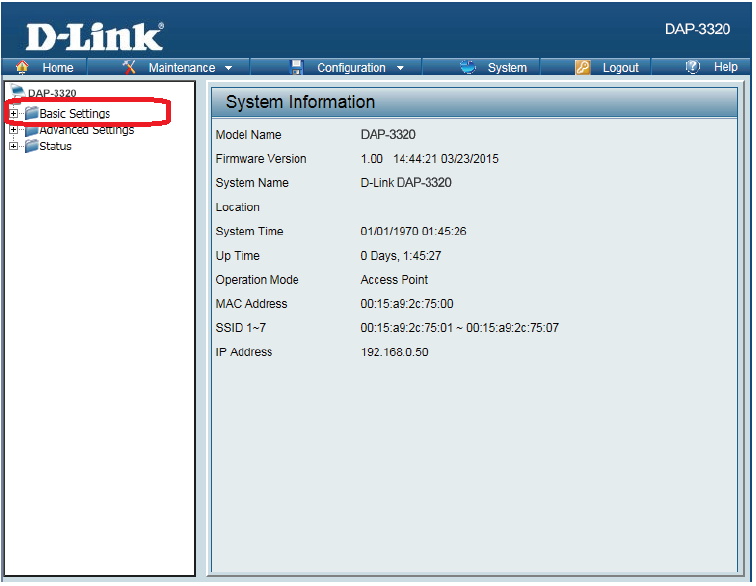
Task: Expand the Status tree node
Action: (14, 146)
